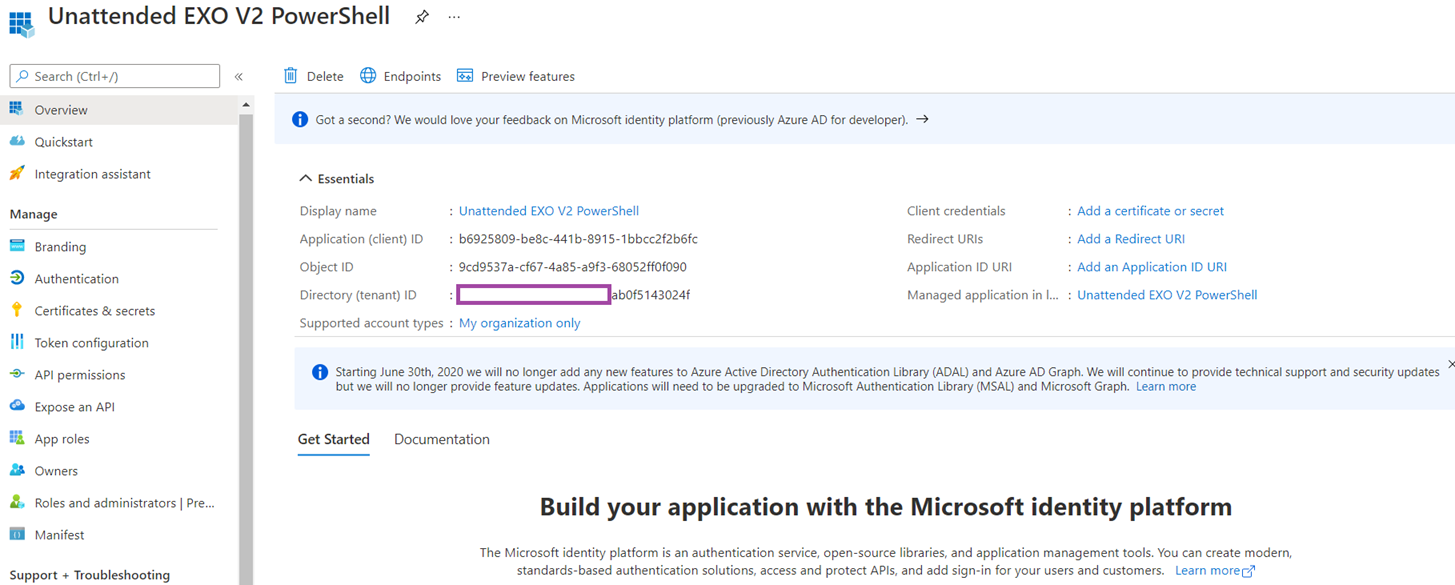Click the Expose an API cloud icon

tap(17, 406)
